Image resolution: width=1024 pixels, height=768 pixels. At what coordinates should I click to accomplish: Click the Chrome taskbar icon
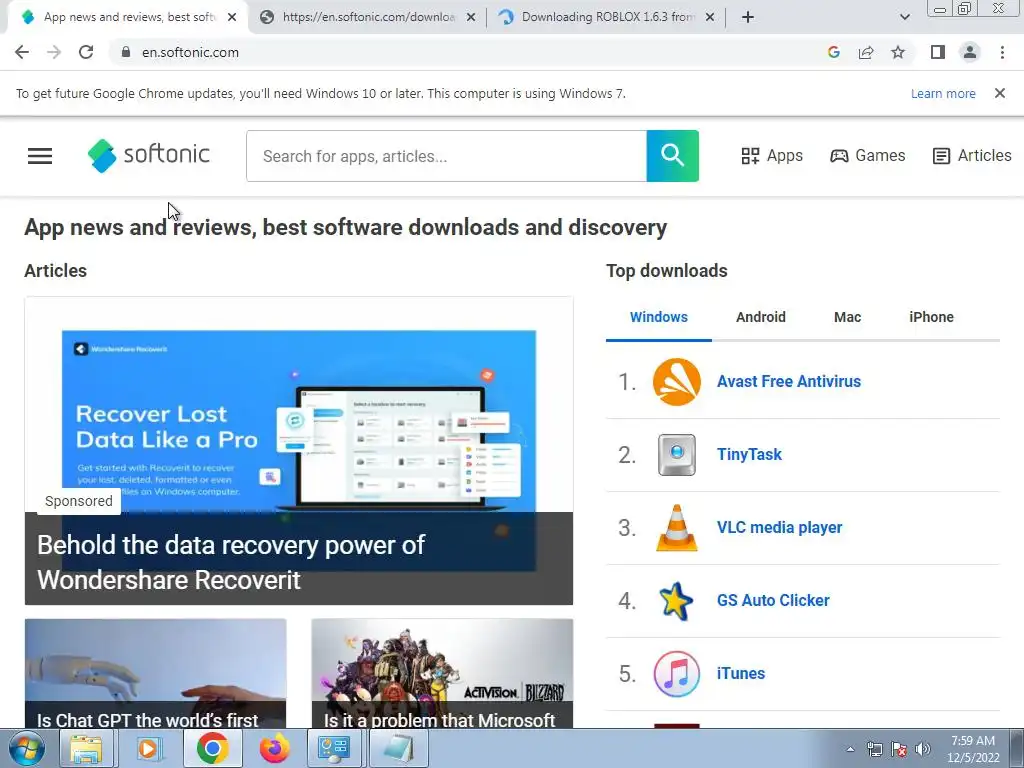[x=212, y=748]
